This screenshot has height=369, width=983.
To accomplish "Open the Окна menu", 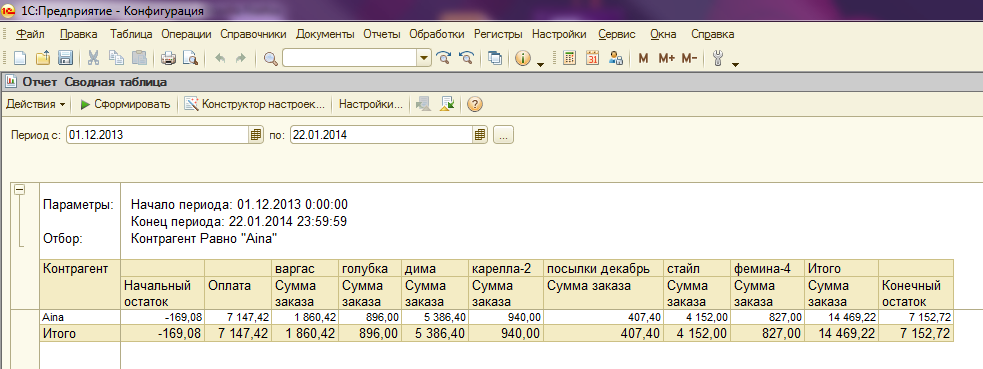I will [x=663, y=34].
